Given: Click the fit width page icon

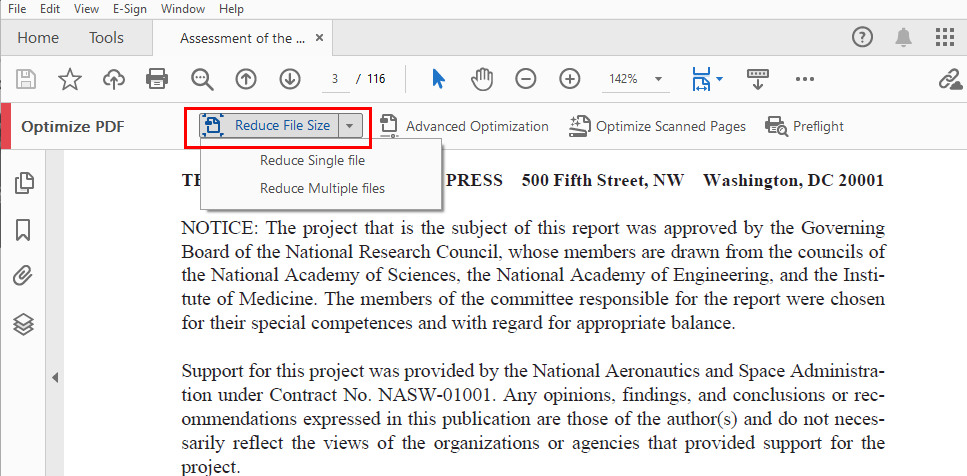Looking at the screenshot, I should tap(702, 79).
